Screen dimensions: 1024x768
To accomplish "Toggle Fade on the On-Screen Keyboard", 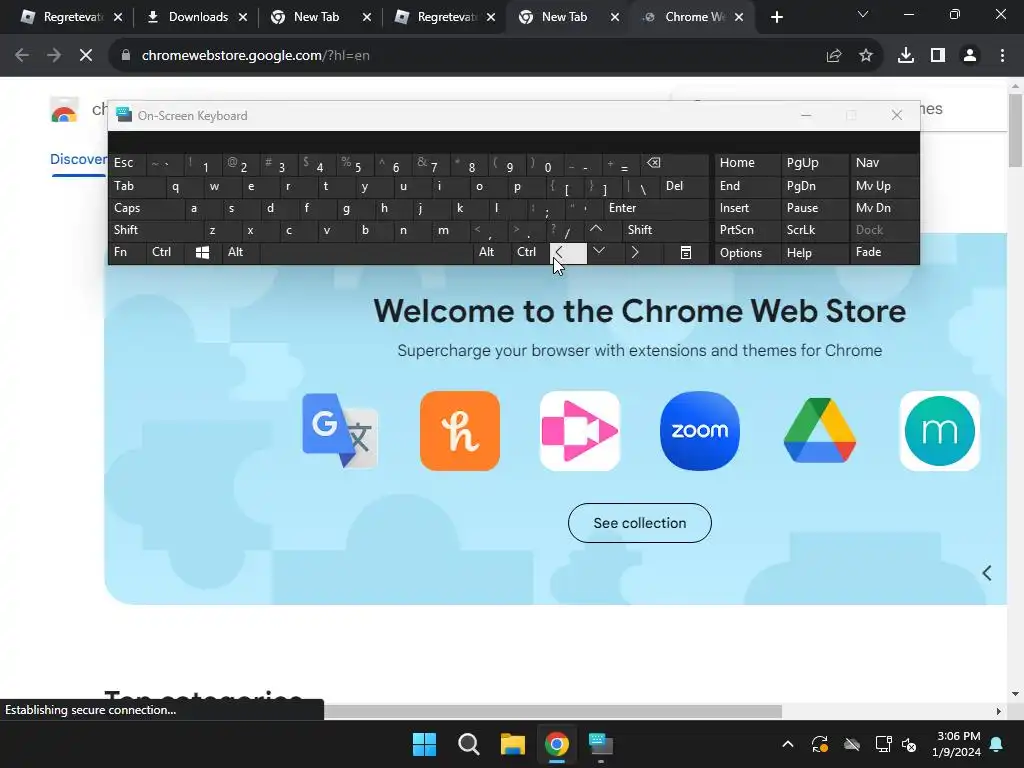I will pos(884,252).
